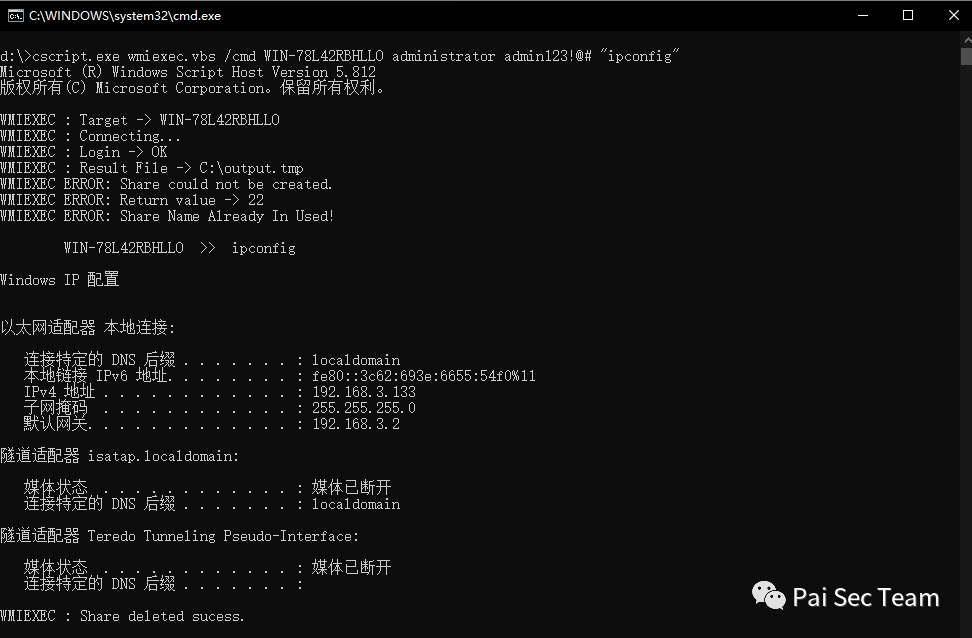
Task: Click the 'WMIEXEC : Connecting...' line
Action: (x=91, y=136)
